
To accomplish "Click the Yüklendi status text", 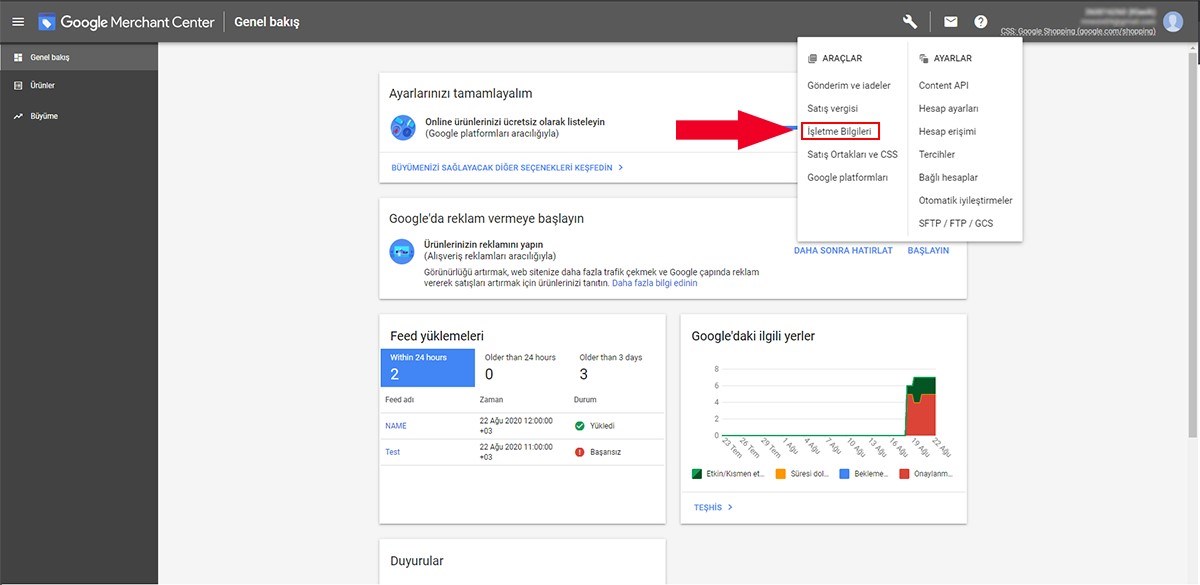I will point(602,426).
